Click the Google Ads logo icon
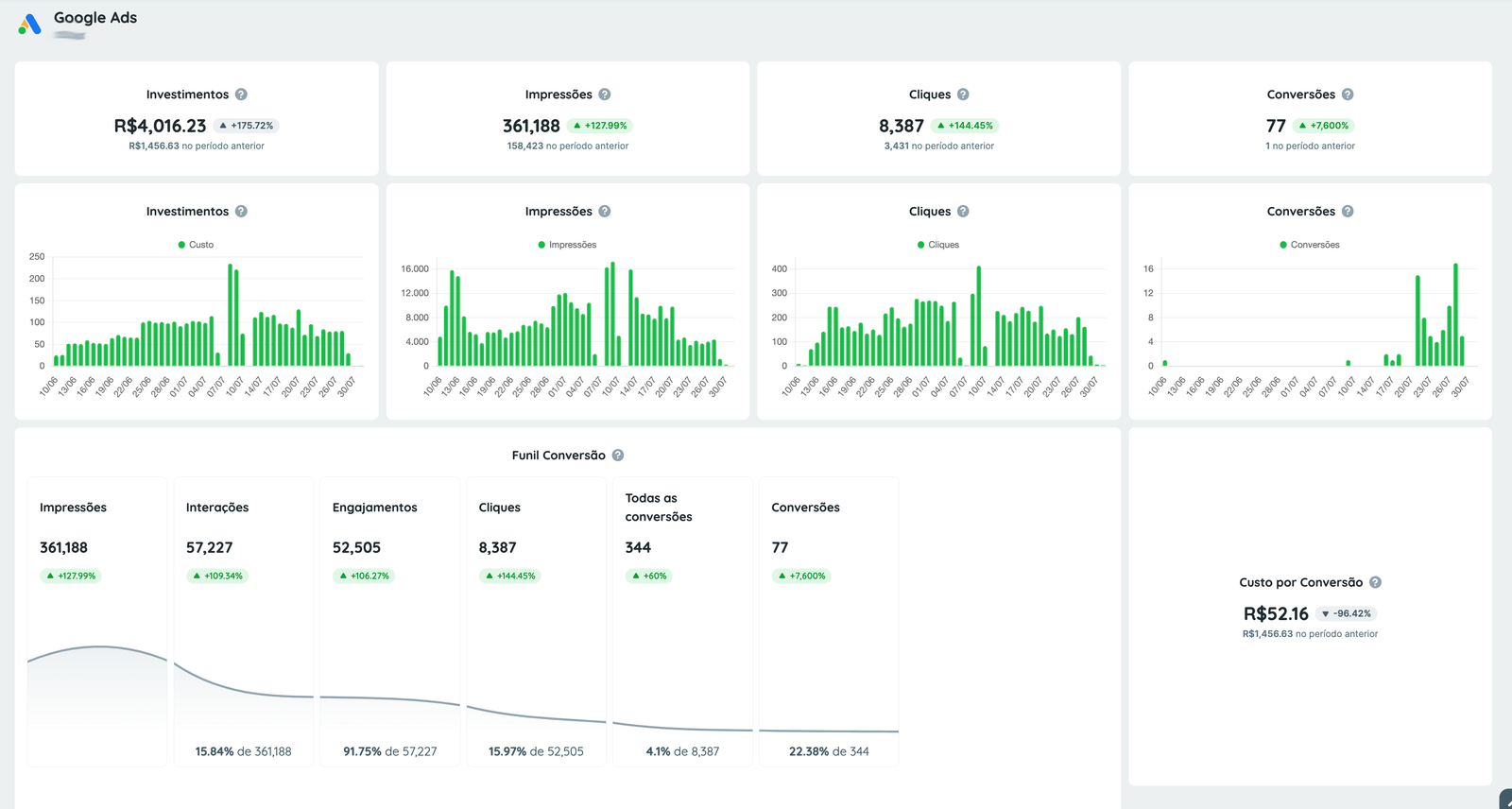 coord(30,25)
